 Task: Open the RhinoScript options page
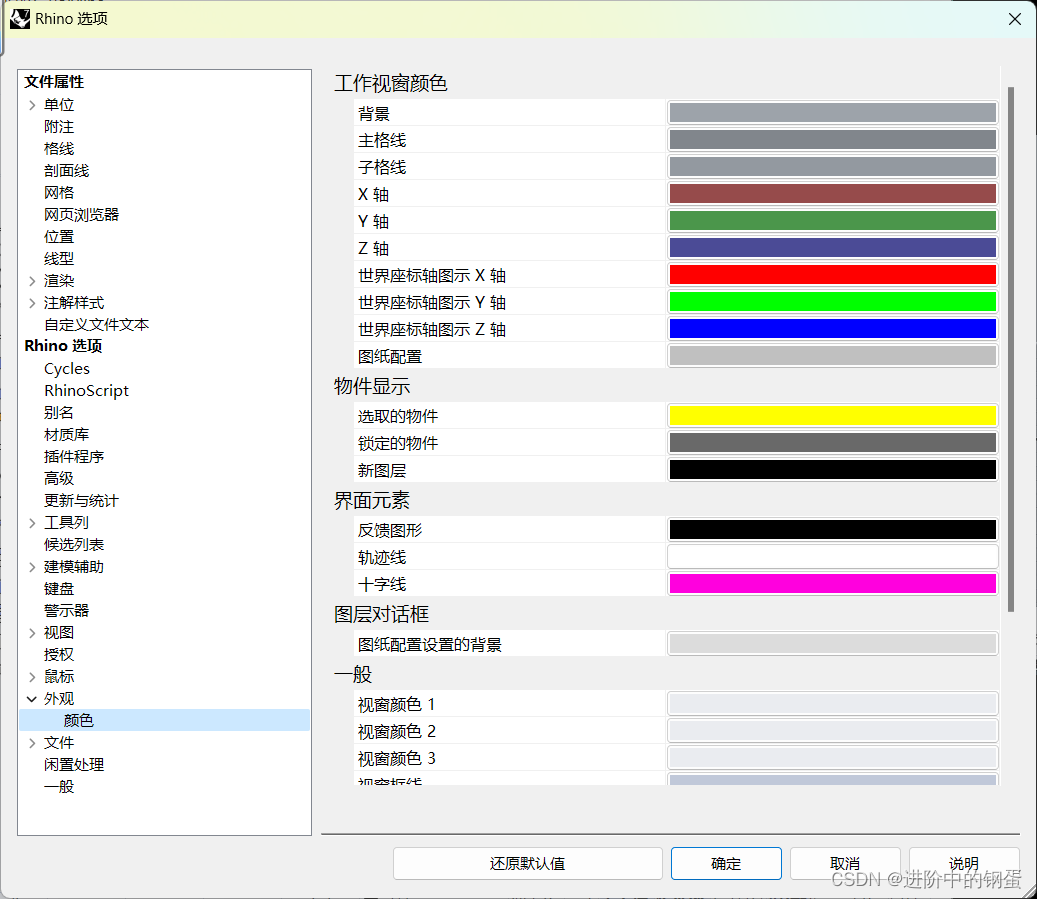click(86, 390)
